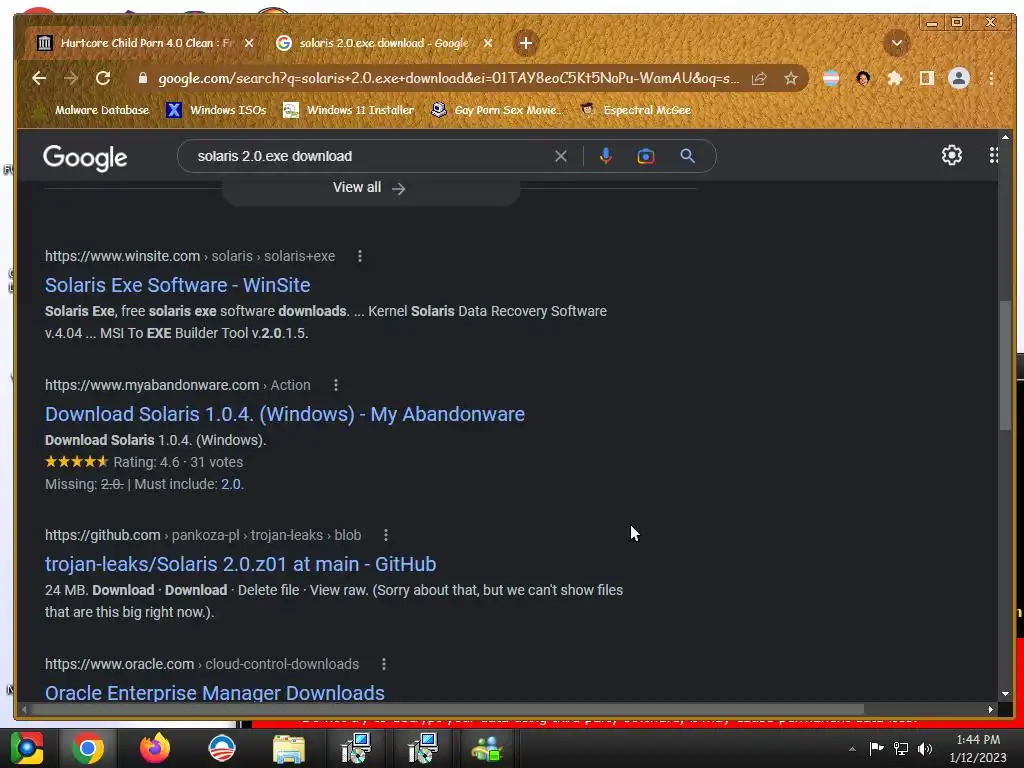The image size is (1024, 768).
Task: Reload the current Google results page
Action: pyautogui.click(x=103, y=78)
